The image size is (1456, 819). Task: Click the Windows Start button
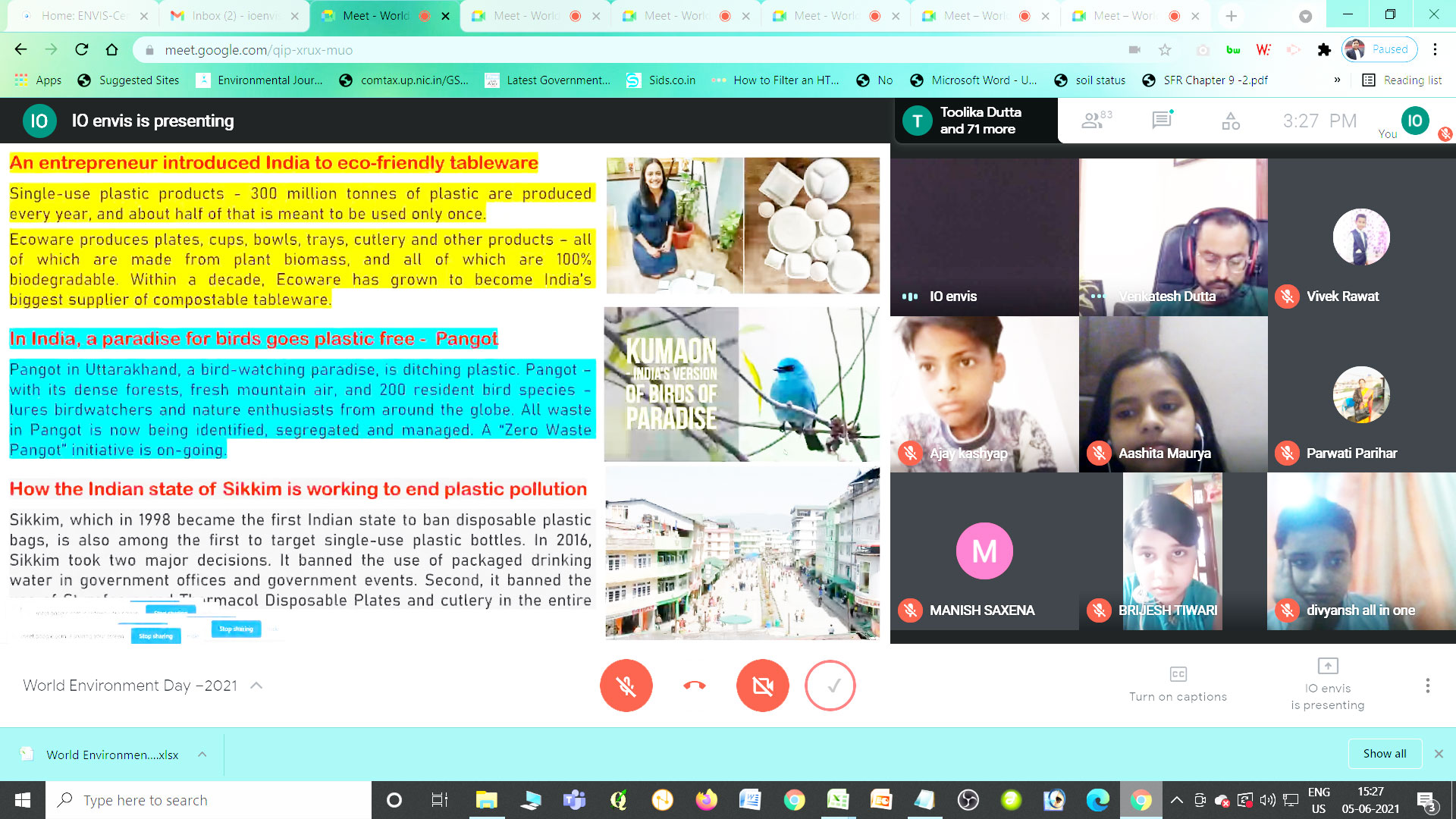tap(23, 800)
